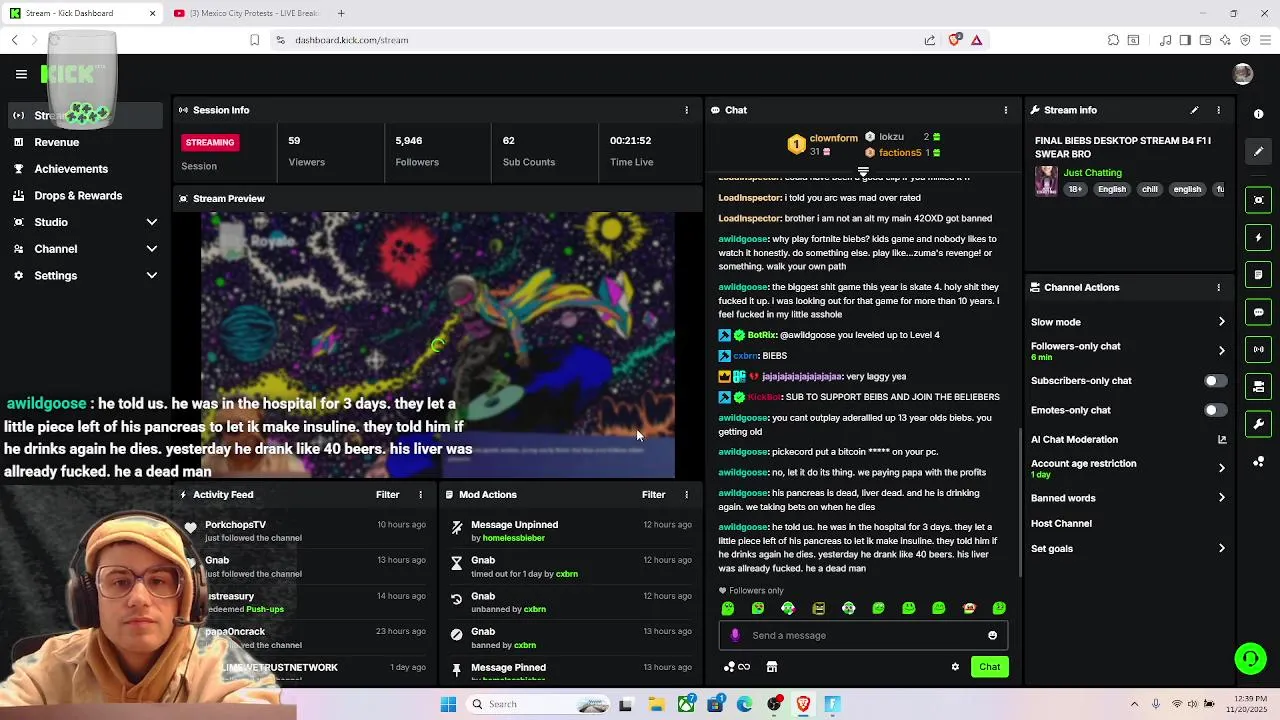This screenshot has height=720, width=1280.
Task: Click cxbrn link on Gnab timed-out entry
Action: pyautogui.click(x=566, y=574)
